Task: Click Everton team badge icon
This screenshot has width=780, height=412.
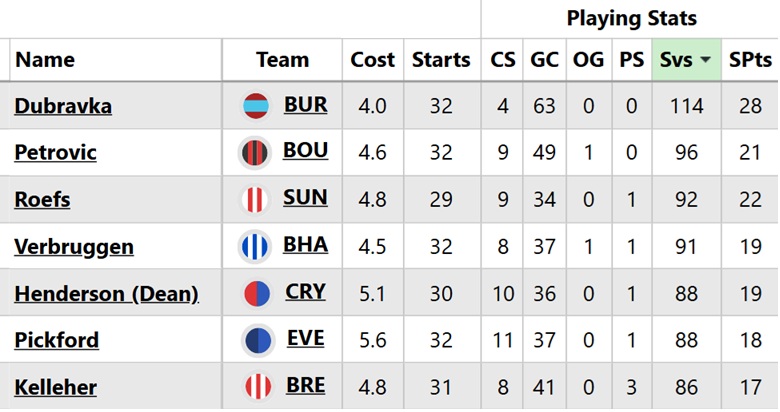Action: pyautogui.click(x=257, y=340)
